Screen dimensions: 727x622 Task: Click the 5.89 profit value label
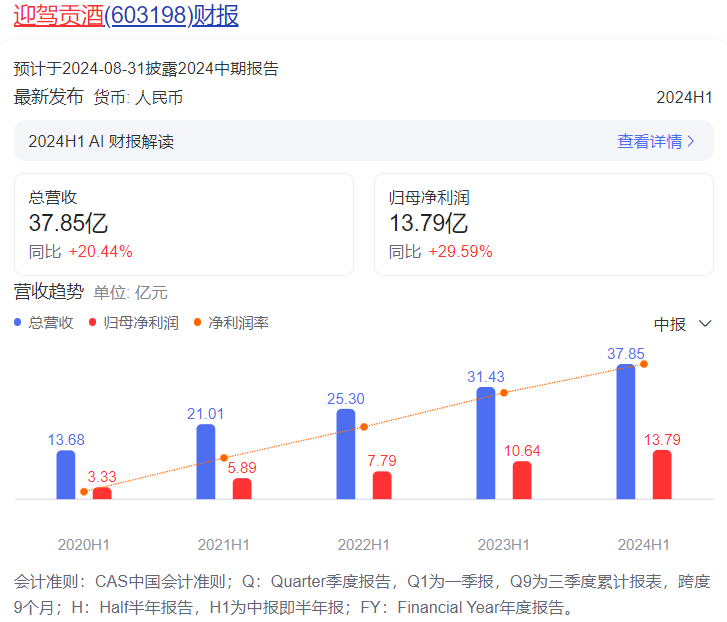242,468
